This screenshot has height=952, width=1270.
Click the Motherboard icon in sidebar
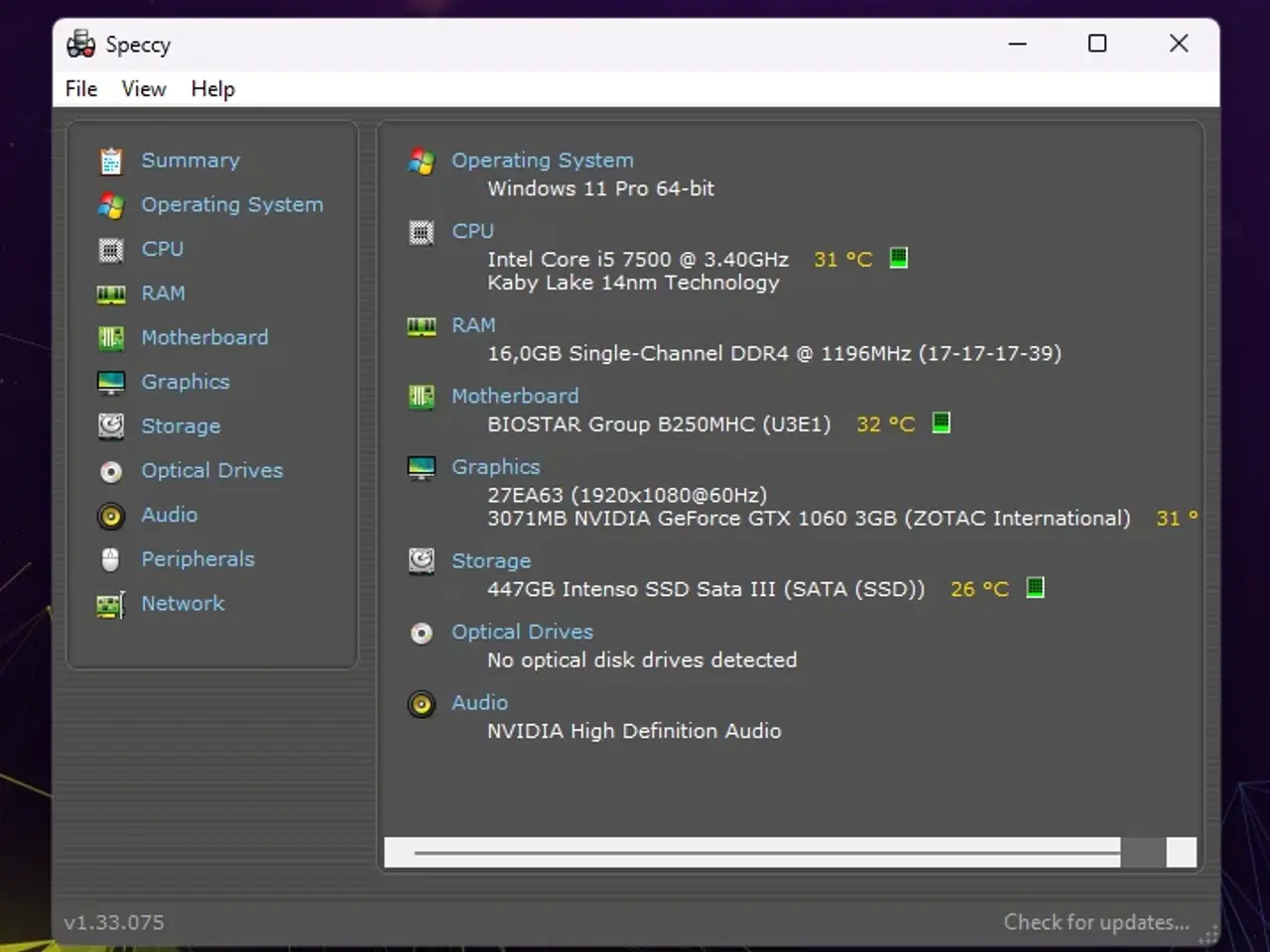pos(111,338)
